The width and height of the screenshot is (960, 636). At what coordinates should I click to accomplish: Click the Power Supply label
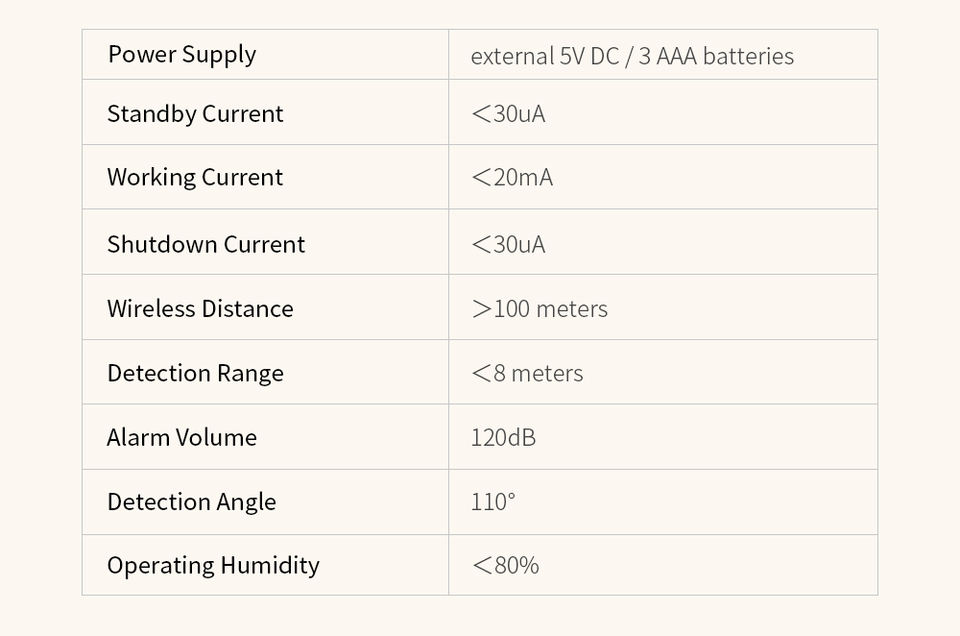182,55
